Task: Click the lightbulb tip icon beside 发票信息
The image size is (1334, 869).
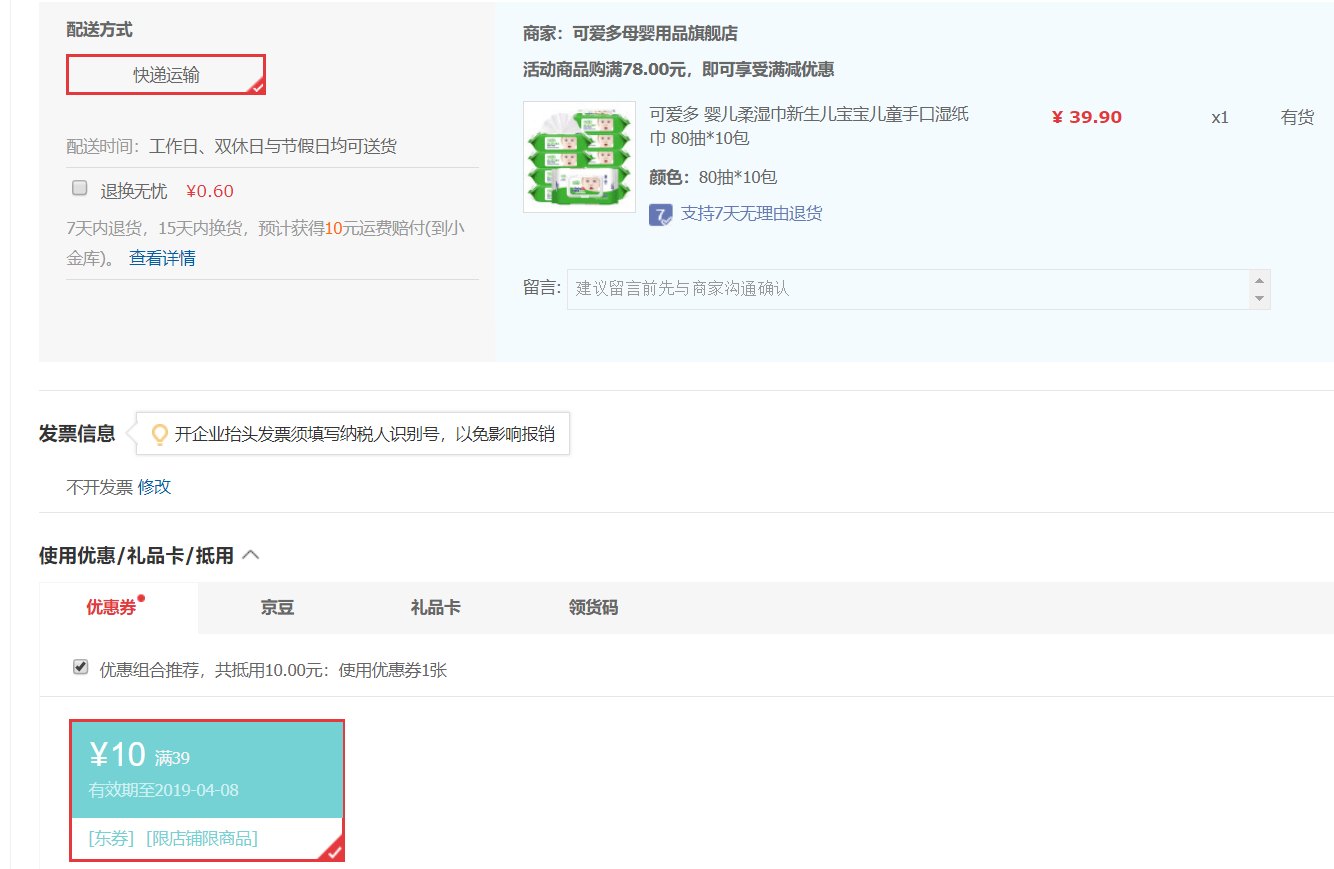Action: 159,435
